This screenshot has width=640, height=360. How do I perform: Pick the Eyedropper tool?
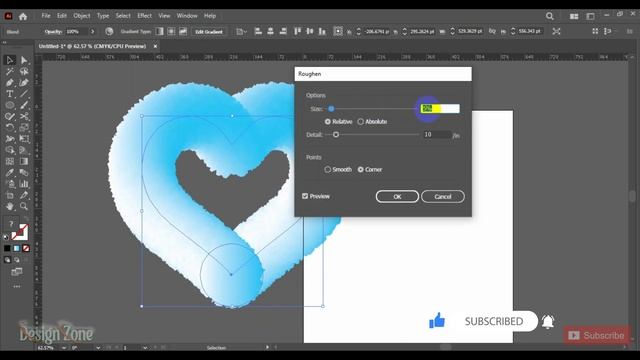[10, 173]
